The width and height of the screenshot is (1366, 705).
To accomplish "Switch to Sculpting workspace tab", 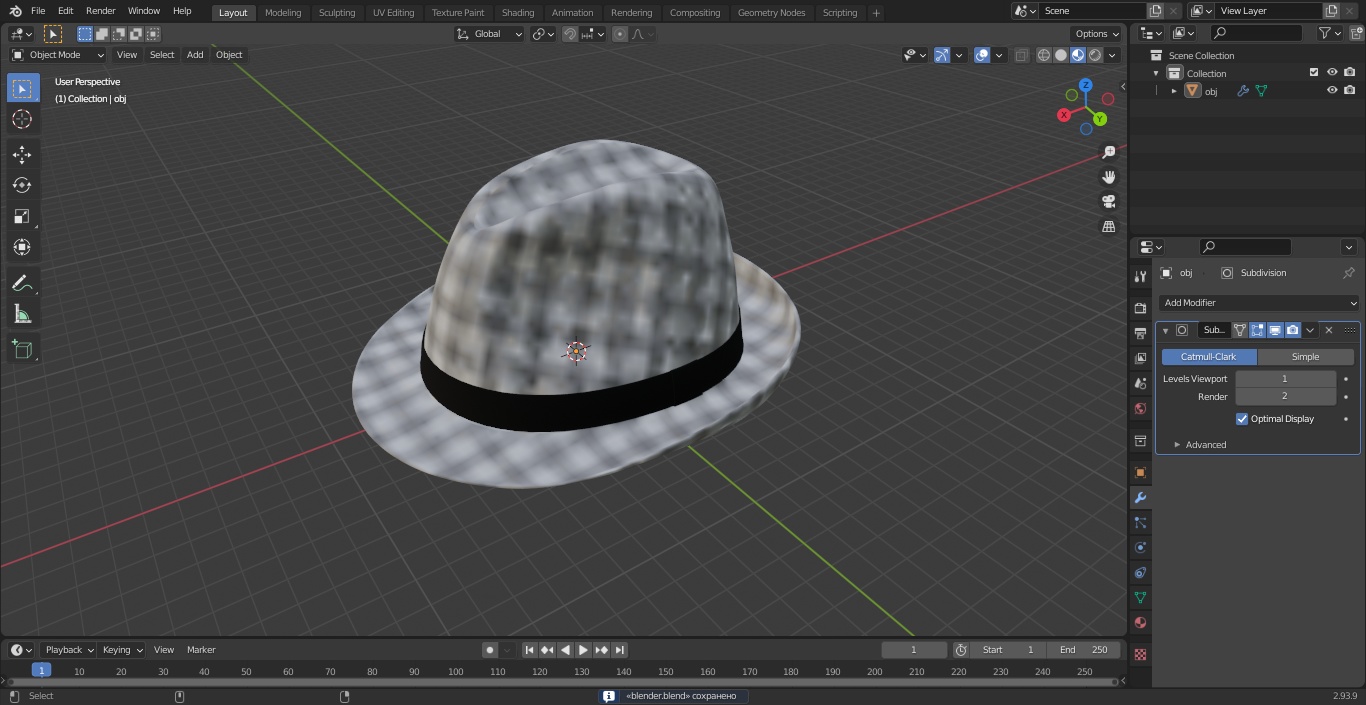I will coord(337,13).
